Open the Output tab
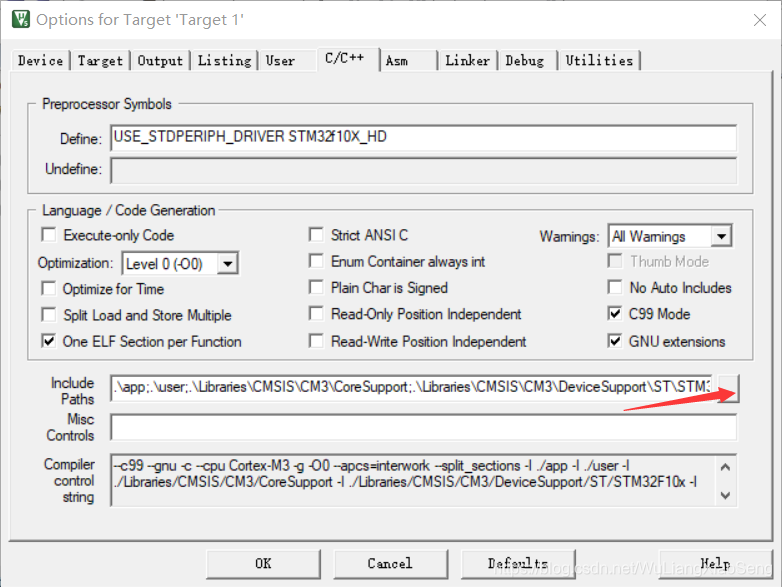Screen dimensions: 782x587 [x=160, y=61]
